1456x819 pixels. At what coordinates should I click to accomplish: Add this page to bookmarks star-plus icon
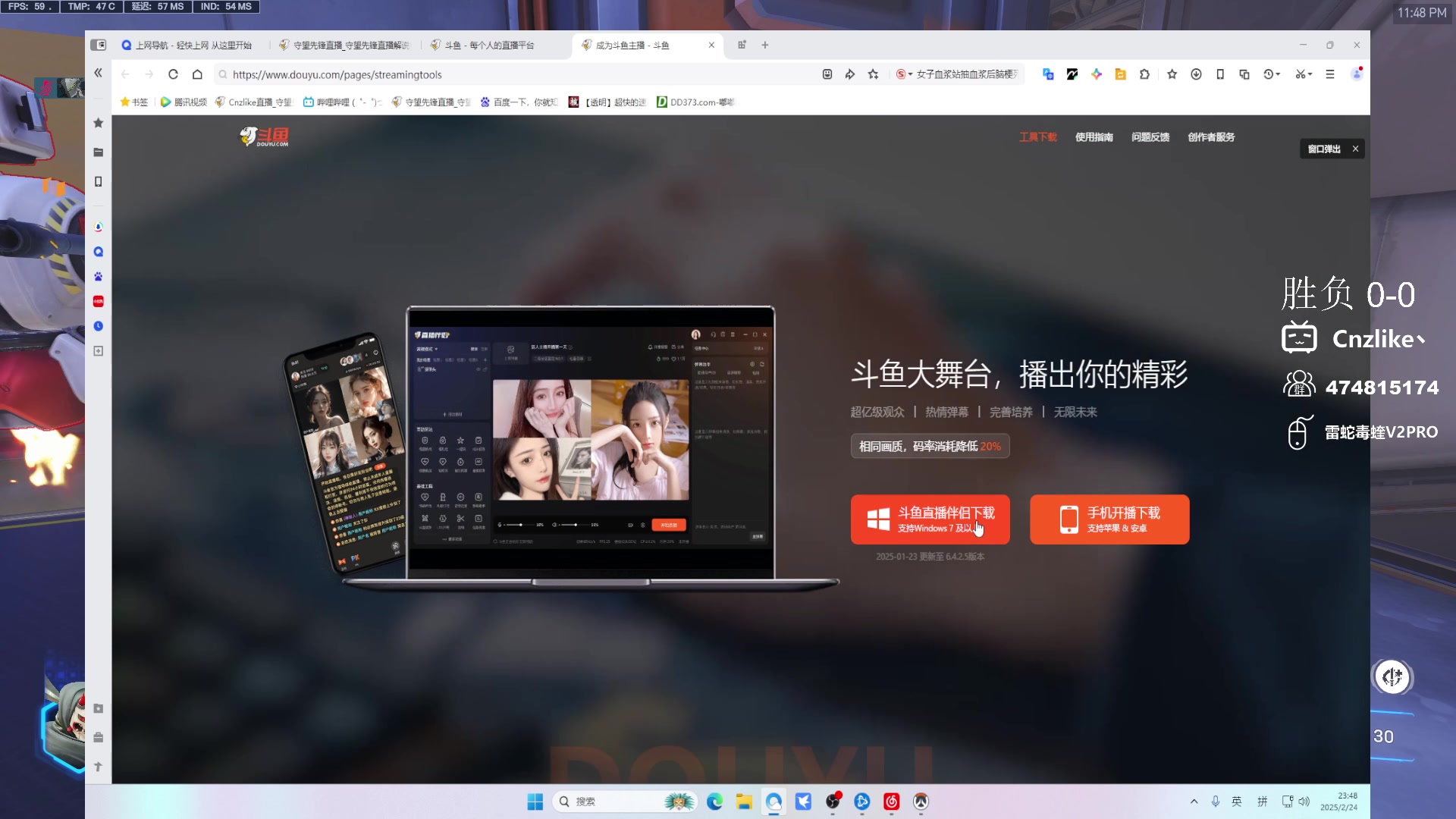click(x=874, y=74)
